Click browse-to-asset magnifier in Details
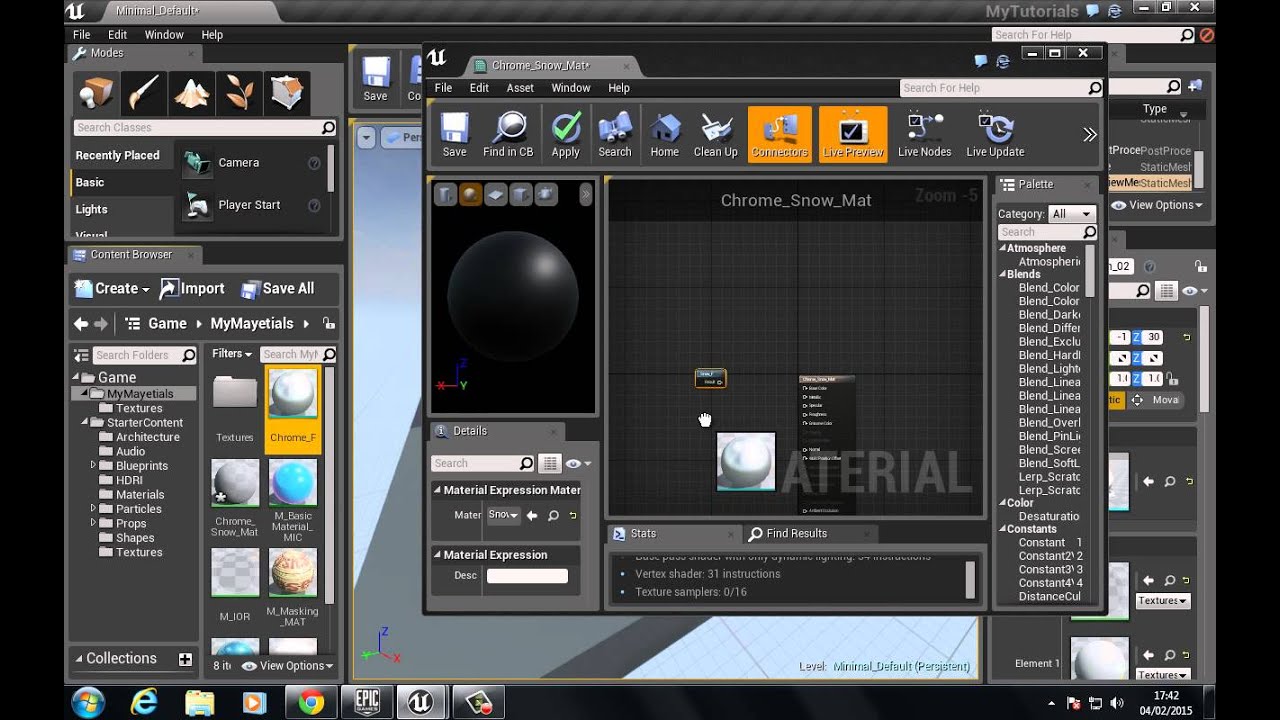Image resolution: width=1280 pixels, height=720 pixels. pos(553,516)
